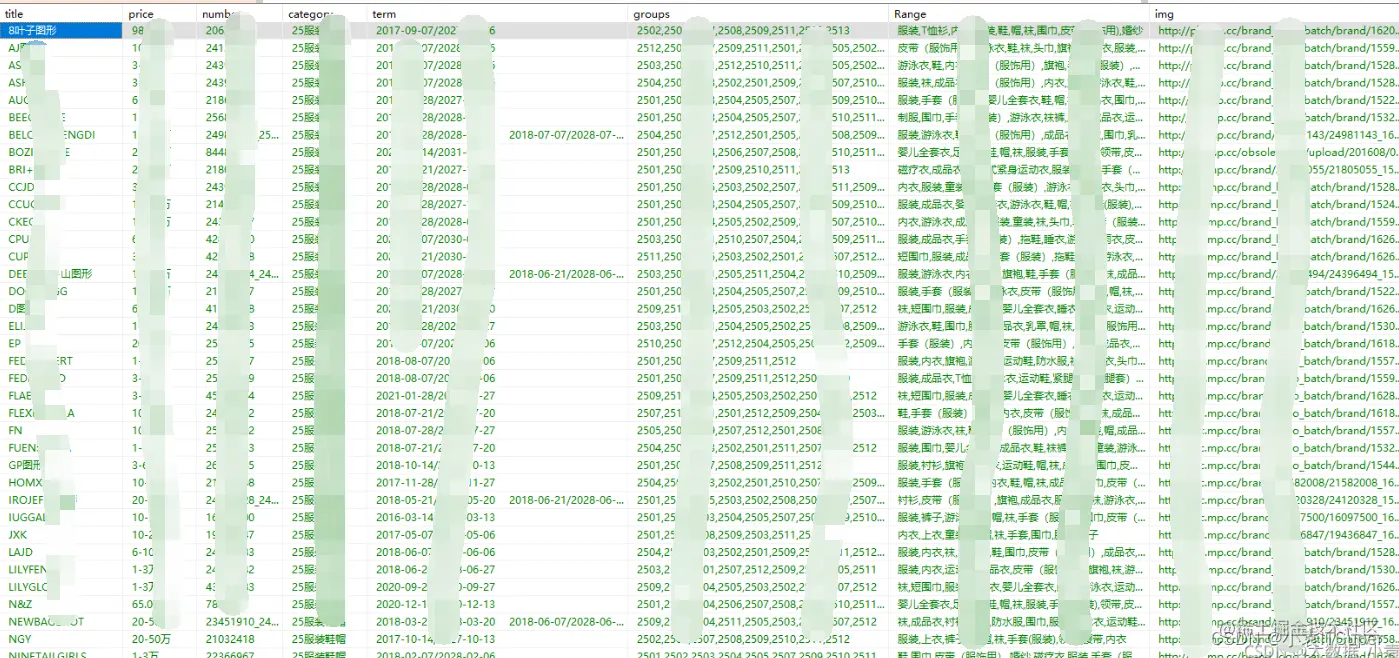
Task: Select the N&Z title cell
Action: click(63, 604)
